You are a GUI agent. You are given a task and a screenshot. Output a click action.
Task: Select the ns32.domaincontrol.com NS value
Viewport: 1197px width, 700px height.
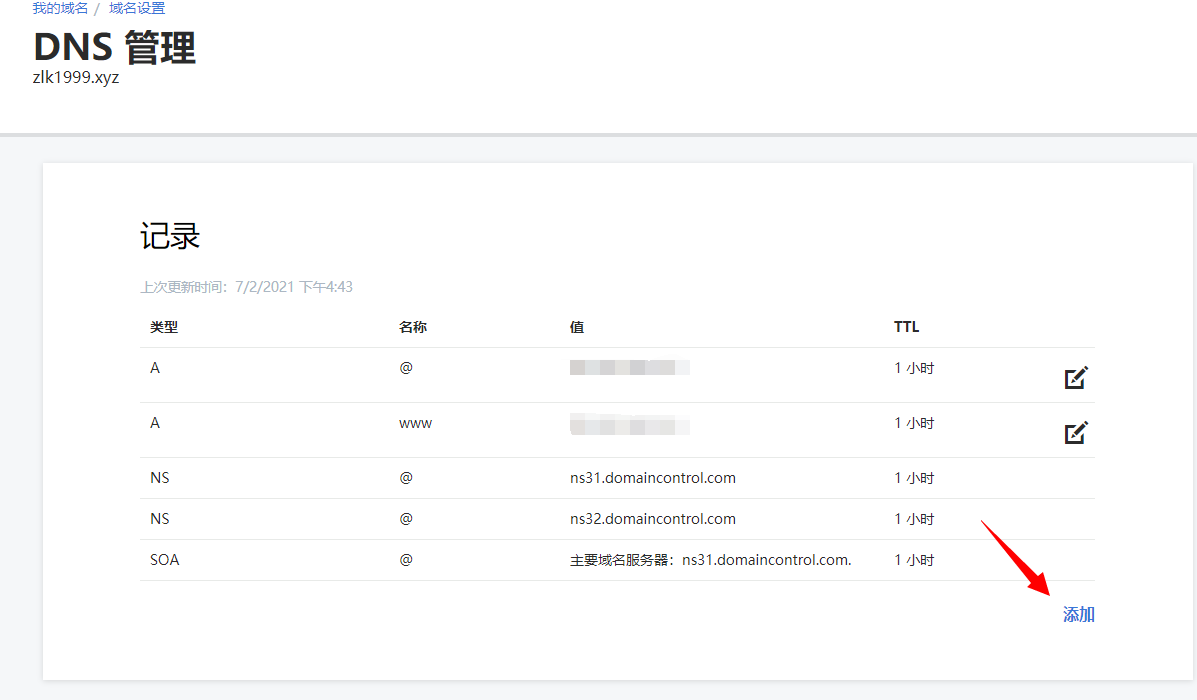tap(652, 519)
